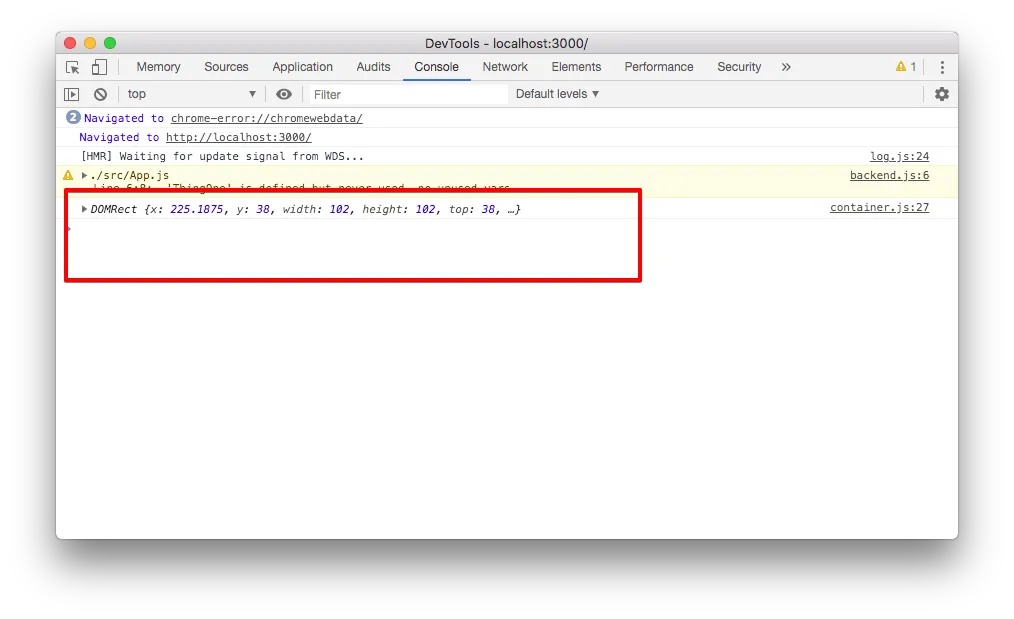Switch to the Sources tab
Viewport: 1014px width, 619px height.
pos(226,67)
